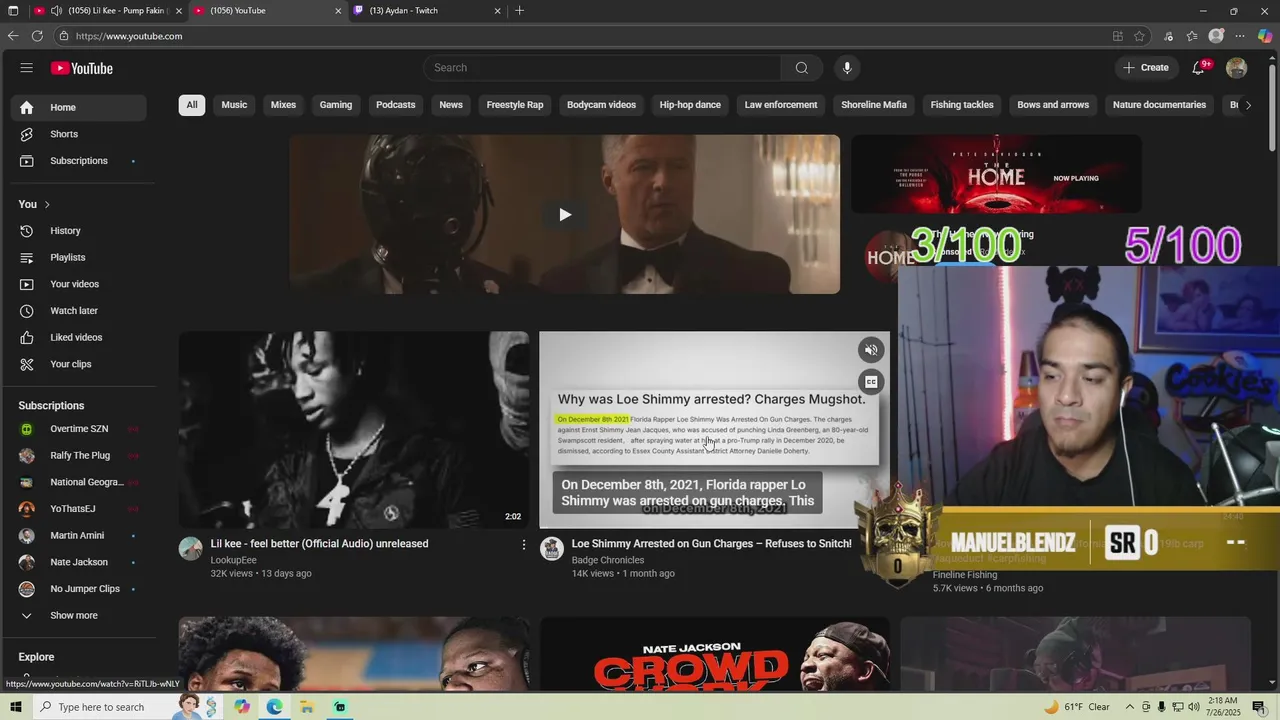Screen dimensions: 1280x720
Task: Click the search magnifier button
Action: click(x=801, y=68)
